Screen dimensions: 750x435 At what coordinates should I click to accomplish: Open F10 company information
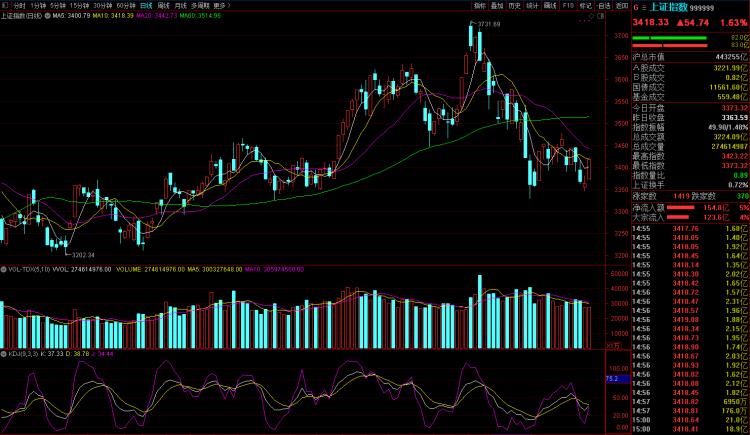tap(568, 5)
